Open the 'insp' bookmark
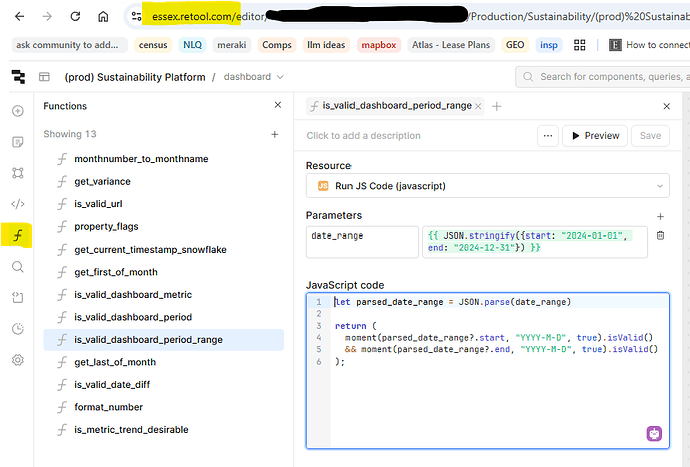 549,45
